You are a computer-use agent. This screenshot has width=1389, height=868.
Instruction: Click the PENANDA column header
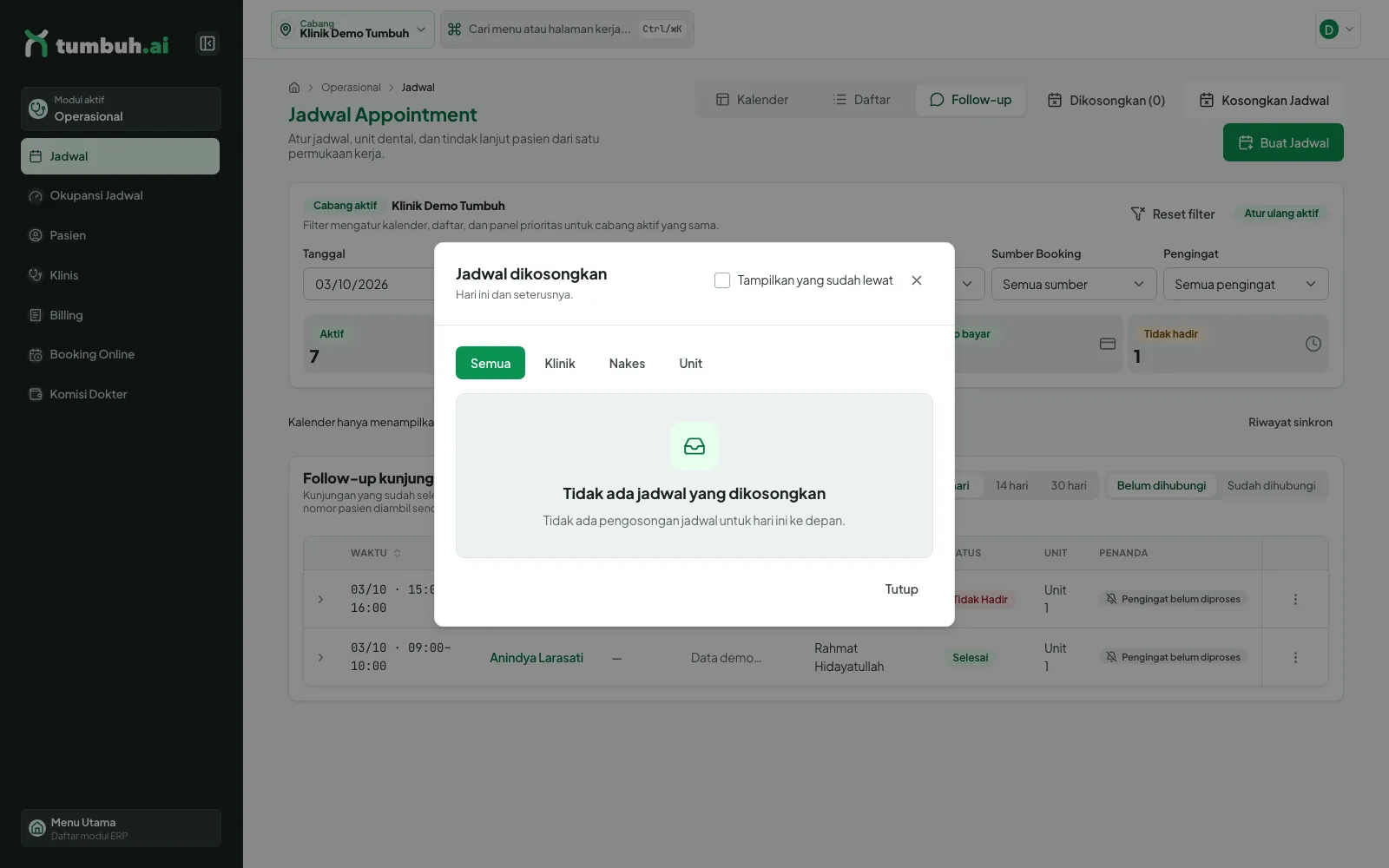click(x=1123, y=553)
